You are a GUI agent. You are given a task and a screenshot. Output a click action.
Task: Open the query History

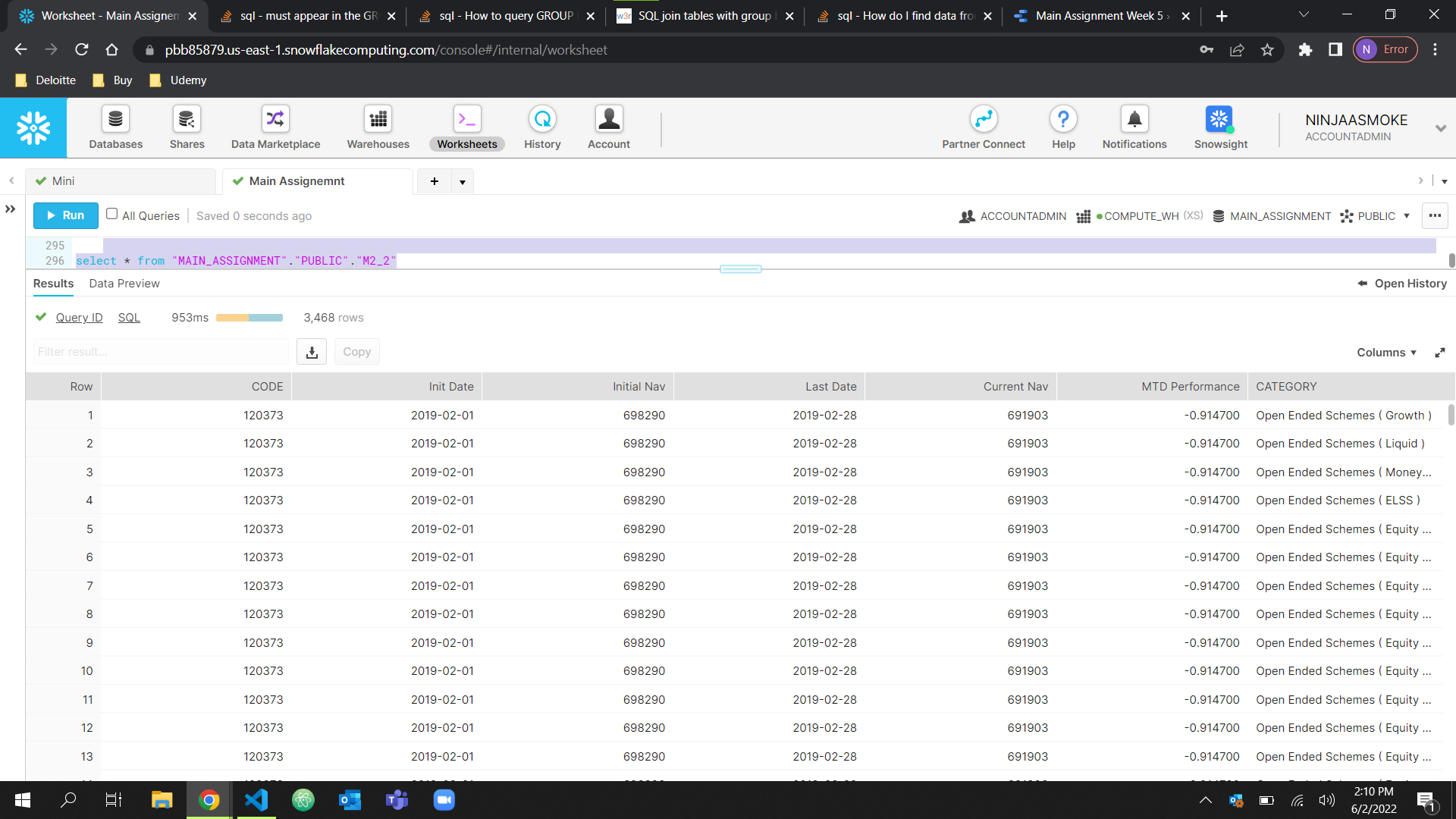pyautogui.click(x=541, y=127)
